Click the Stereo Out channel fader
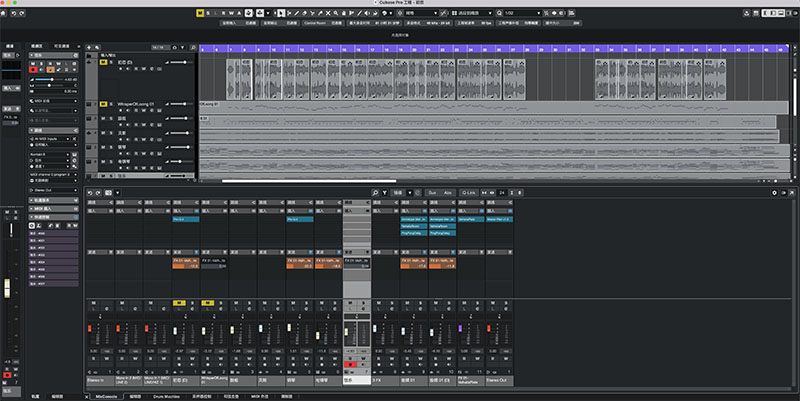Viewport: 800px width, 401px height. (x=489, y=329)
